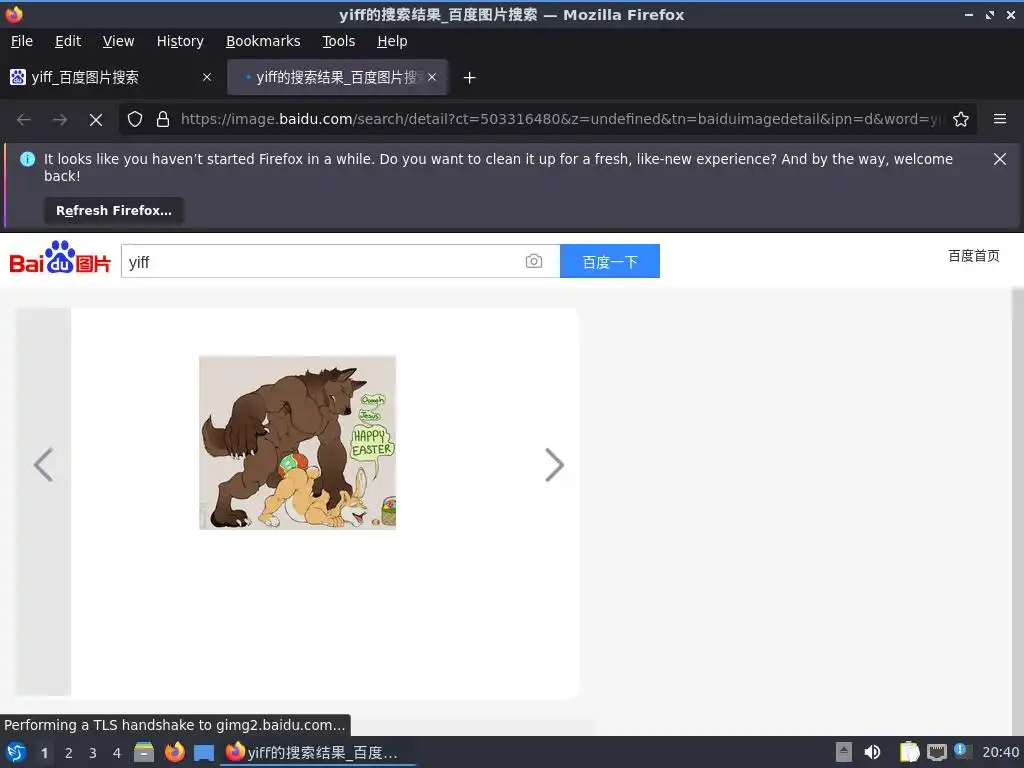
Task: Switch to workspace 4
Action: point(117,753)
